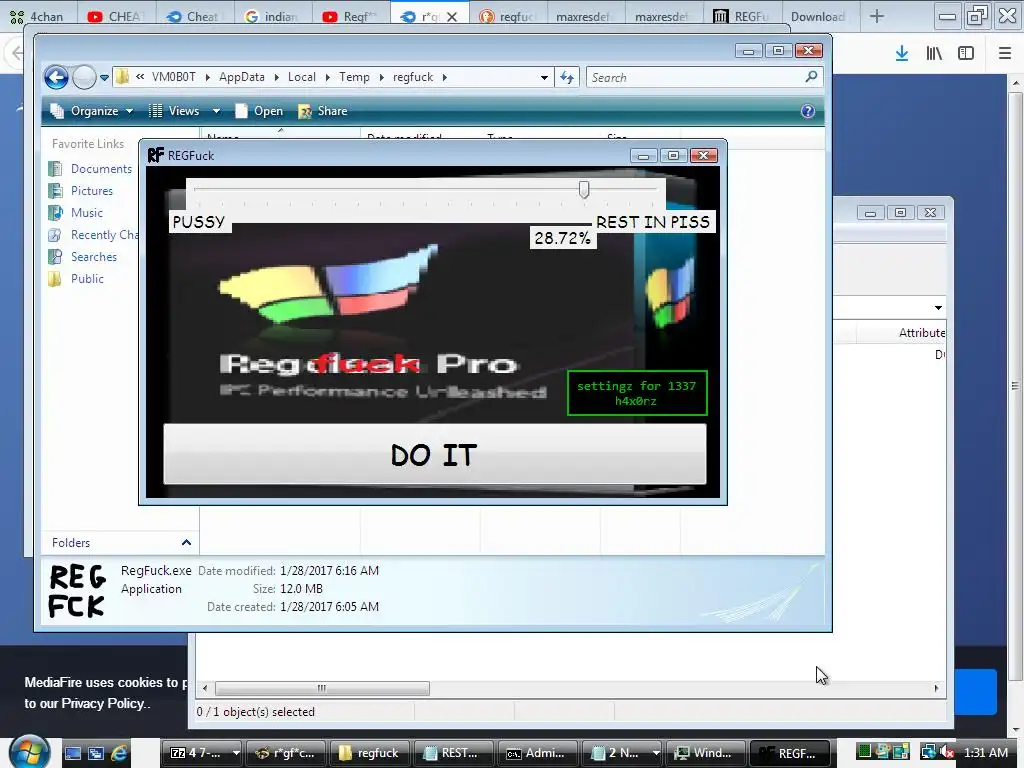1024x768 pixels.
Task: Click Local in the address breadcrumb
Action: [302, 77]
